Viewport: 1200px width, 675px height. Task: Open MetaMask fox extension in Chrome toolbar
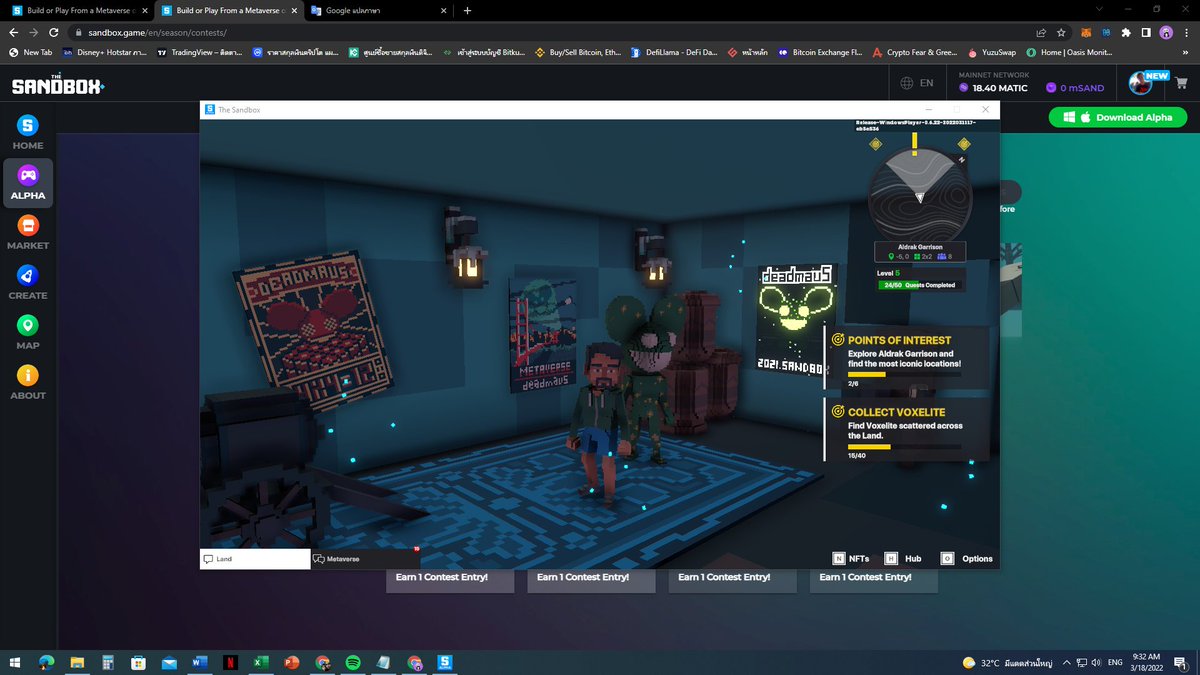[x=1086, y=32]
